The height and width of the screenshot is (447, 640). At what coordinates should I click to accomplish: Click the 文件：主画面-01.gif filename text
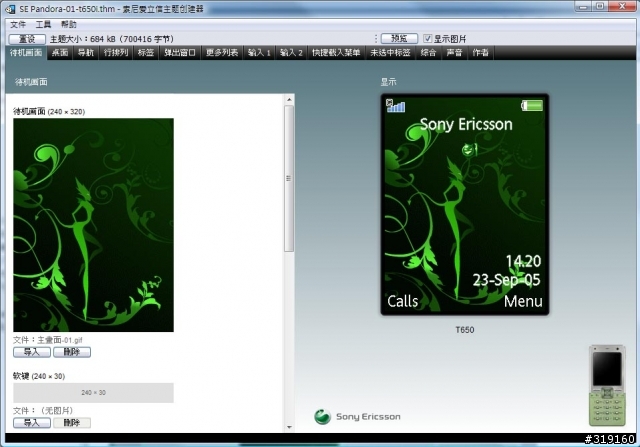48,340
